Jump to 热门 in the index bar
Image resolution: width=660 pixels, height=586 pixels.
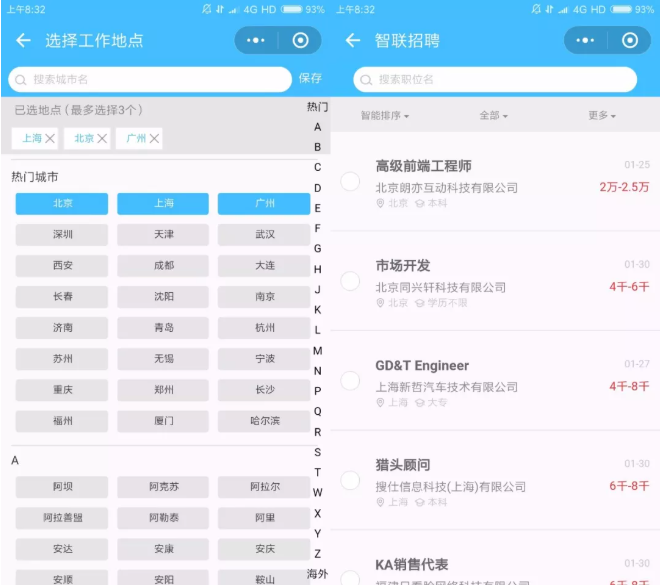[x=317, y=107]
